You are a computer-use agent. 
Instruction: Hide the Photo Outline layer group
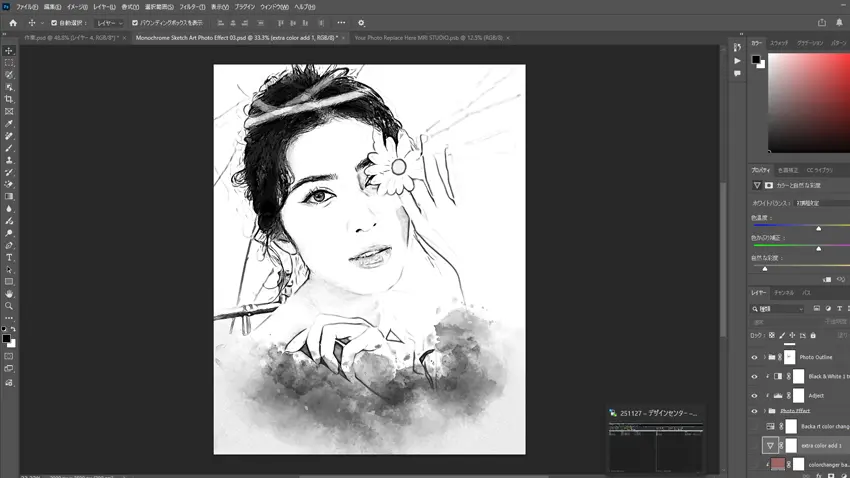pyautogui.click(x=755, y=357)
